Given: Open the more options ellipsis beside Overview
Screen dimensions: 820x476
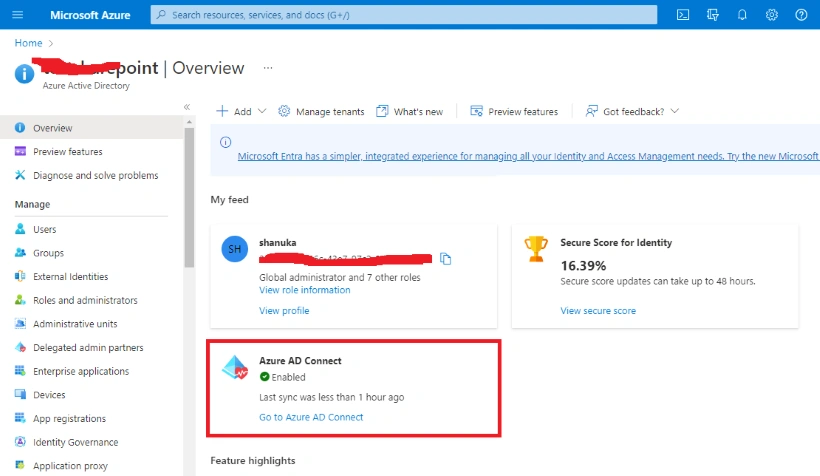Looking at the screenshot, I should (x=268, y=68).
